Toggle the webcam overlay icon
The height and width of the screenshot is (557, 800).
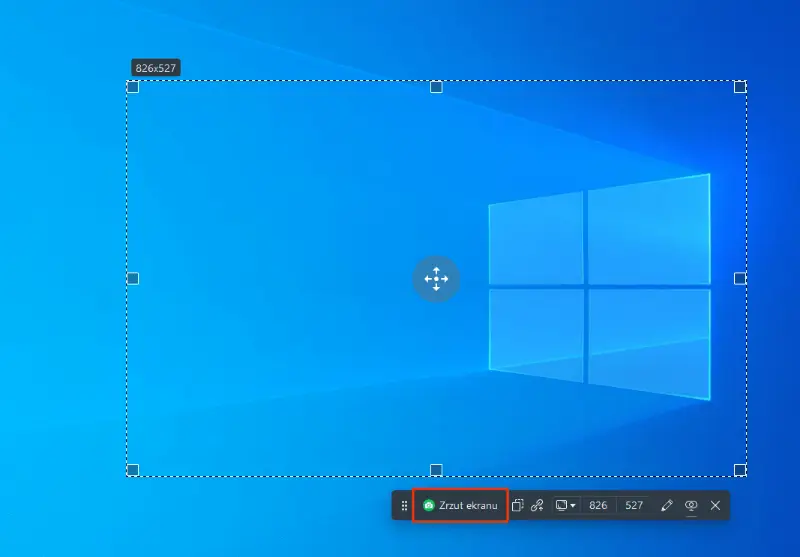click(691, 506)
